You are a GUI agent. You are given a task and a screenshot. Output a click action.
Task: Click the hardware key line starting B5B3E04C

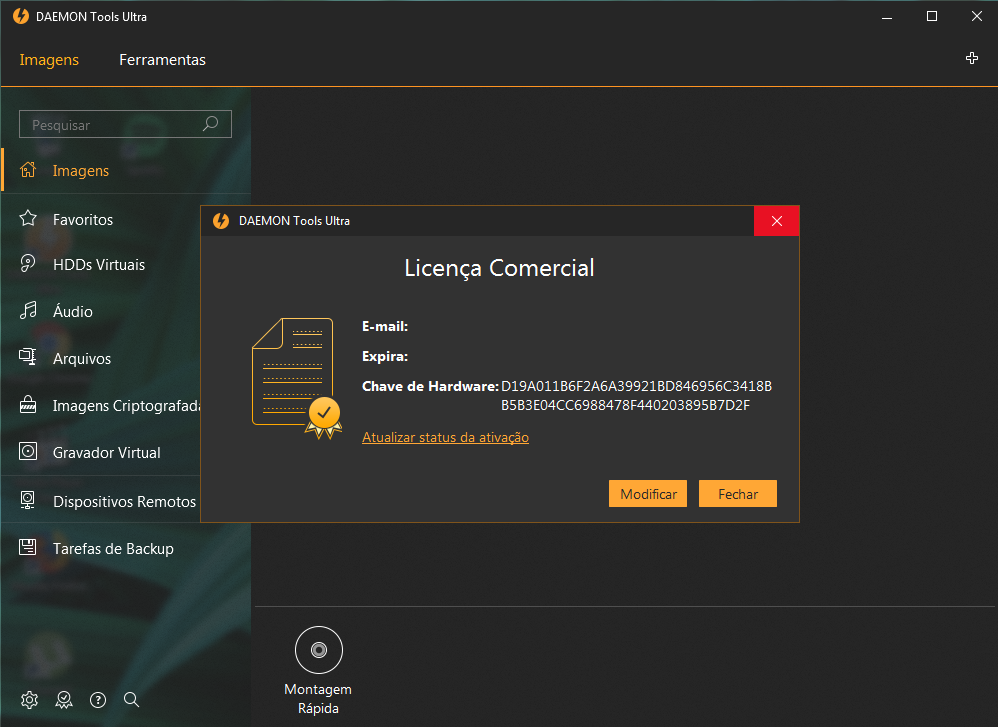tap(626, 406)
